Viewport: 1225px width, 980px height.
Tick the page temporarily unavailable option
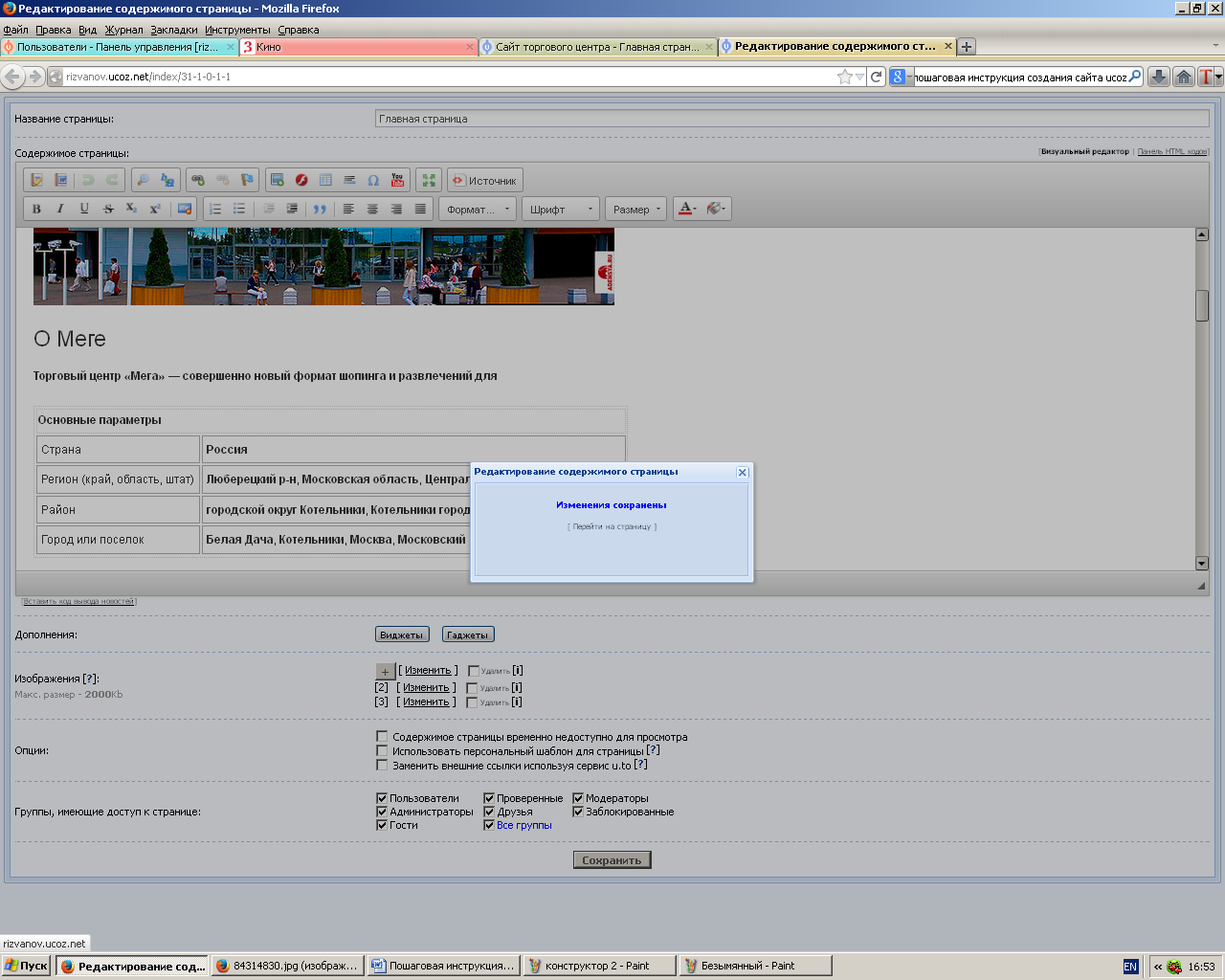(x=382, y=737)
